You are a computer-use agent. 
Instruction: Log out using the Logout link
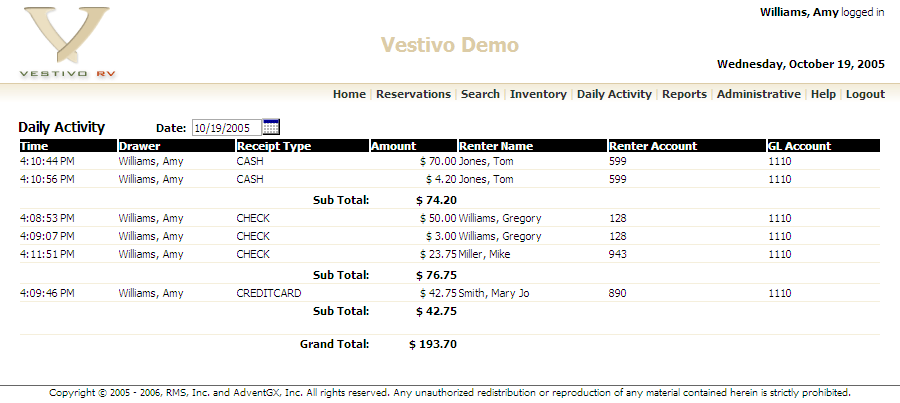point(866,94)
